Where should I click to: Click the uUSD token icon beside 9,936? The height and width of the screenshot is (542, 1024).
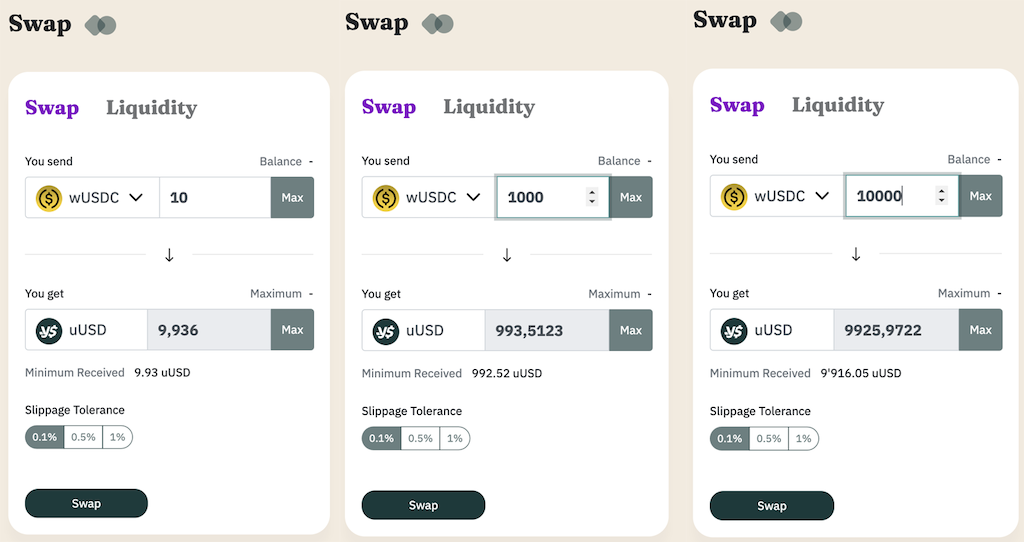[x=49, y=330]
